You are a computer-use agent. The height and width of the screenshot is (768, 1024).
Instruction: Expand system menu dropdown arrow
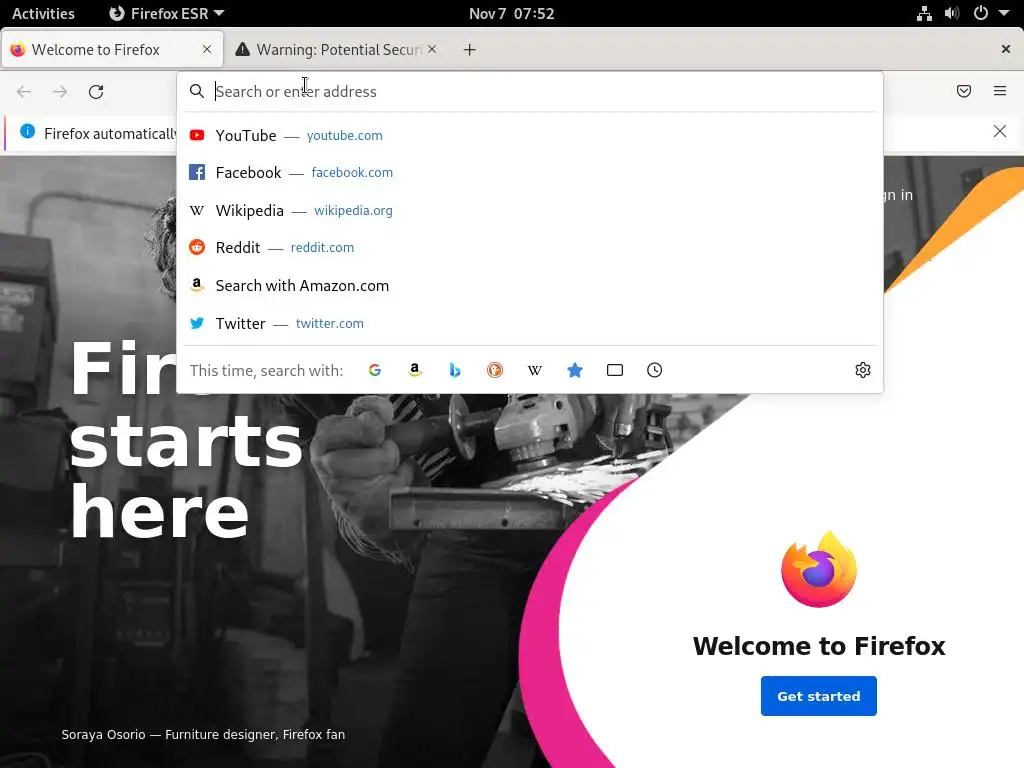pyautogui.click(x=1004, y=13)
